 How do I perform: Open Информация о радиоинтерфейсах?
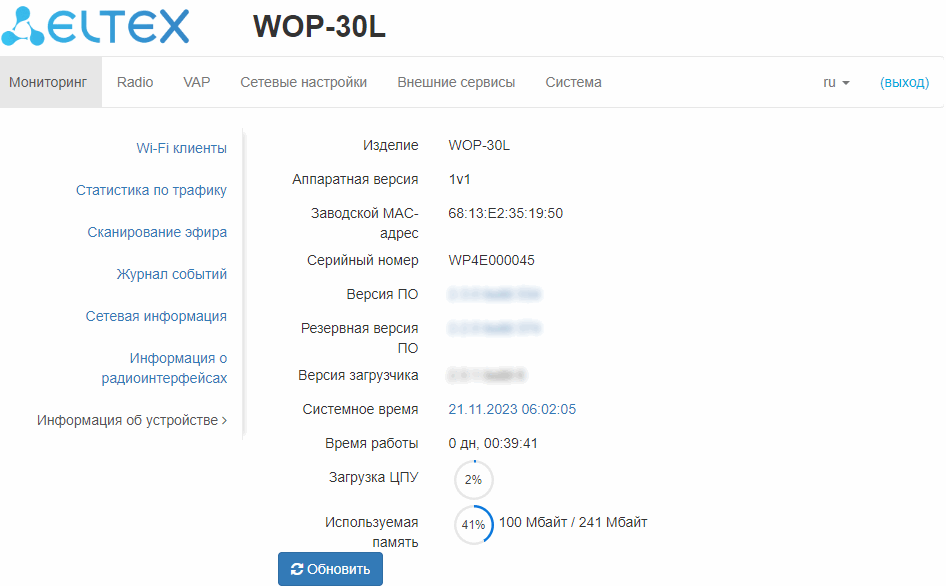pos(164,368)
